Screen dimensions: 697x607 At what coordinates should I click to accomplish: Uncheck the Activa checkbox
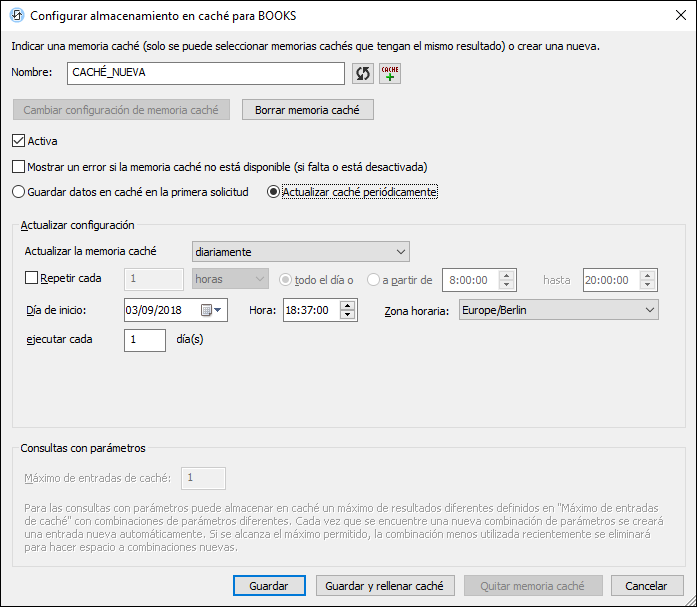[19, 141]
